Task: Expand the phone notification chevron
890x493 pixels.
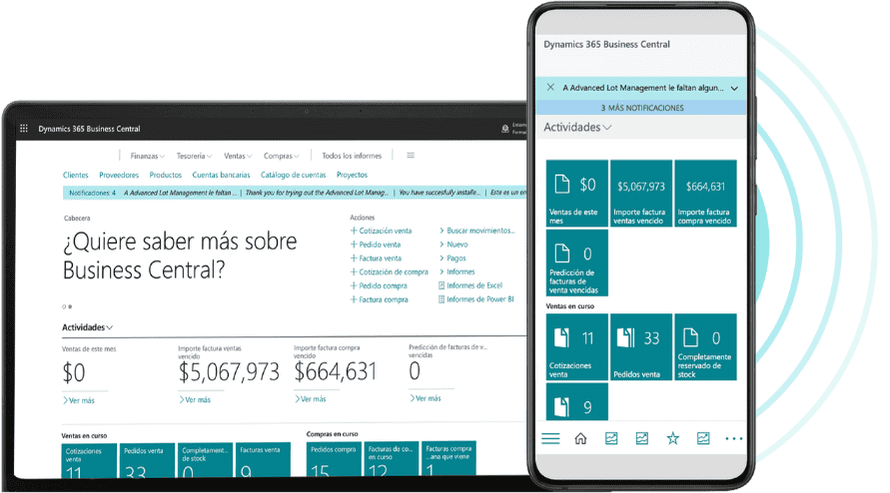Action: [734, 88]
